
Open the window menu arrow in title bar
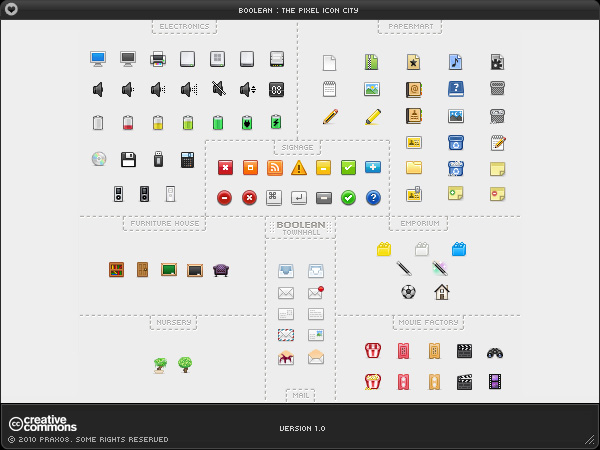click(x=11, y=9)
